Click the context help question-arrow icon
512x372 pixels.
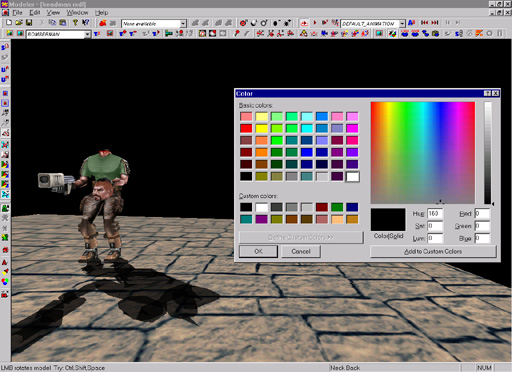click(86, 23)
